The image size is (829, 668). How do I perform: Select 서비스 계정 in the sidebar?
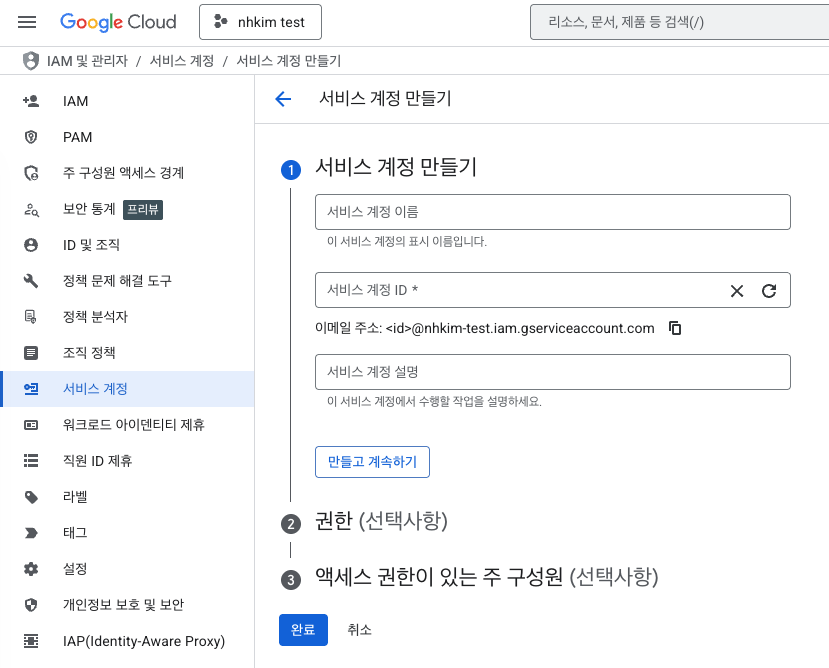pyautogui.click(x=95, y=389)
